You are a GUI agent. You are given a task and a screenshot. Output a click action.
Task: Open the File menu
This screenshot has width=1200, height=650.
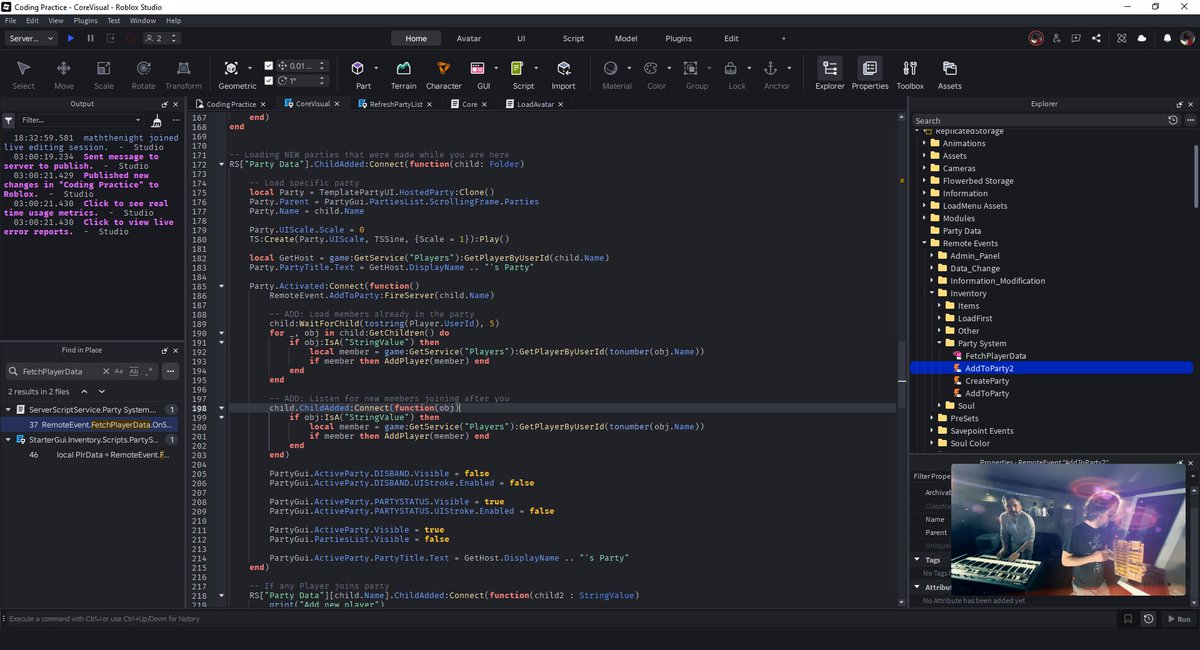point(10,20)
